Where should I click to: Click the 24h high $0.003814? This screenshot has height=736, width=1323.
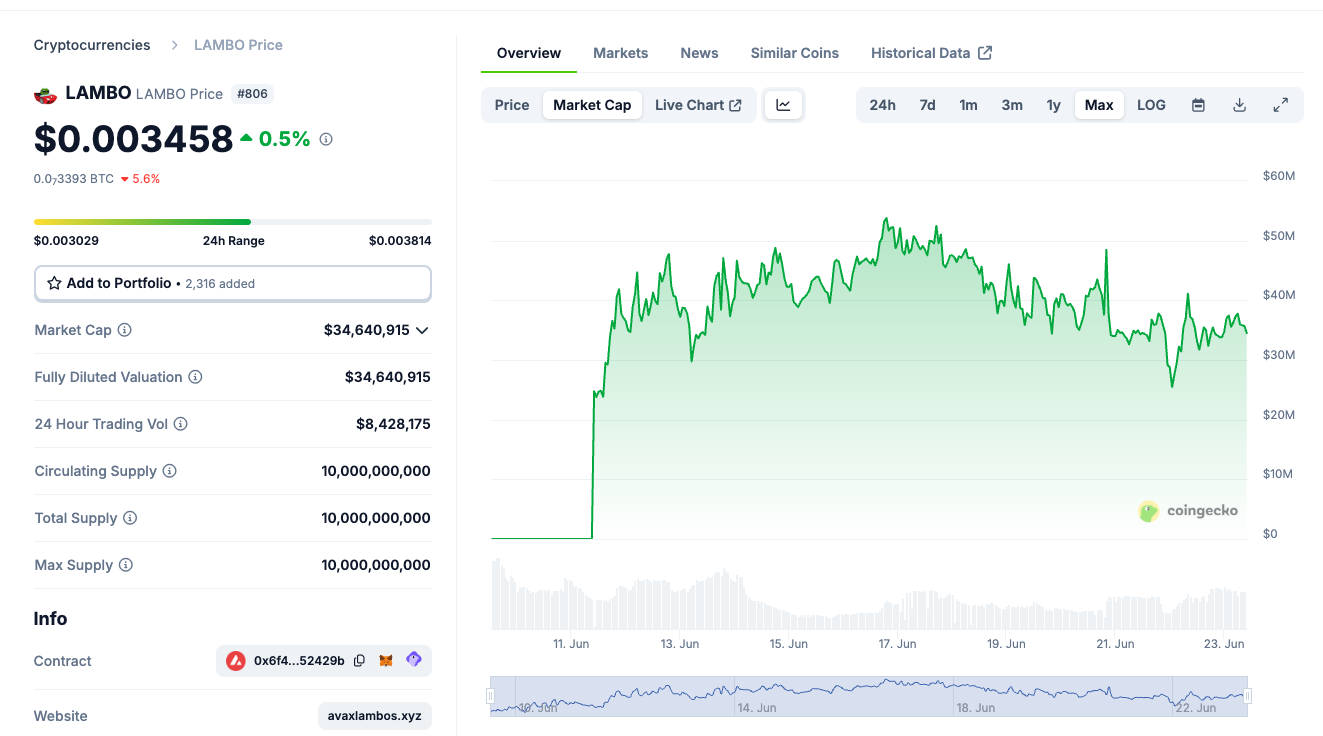(x=400, y=241)
